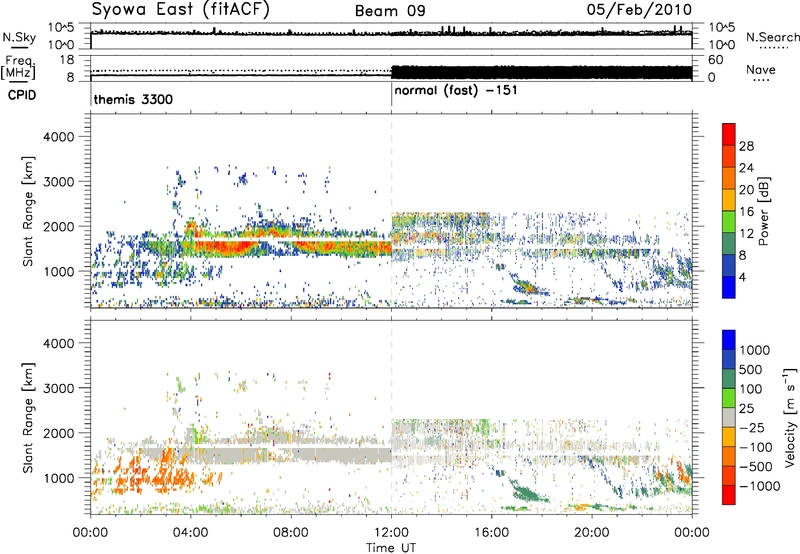
Task: Click the 'Time UT' axis title
Action: [x=391, y=548]
